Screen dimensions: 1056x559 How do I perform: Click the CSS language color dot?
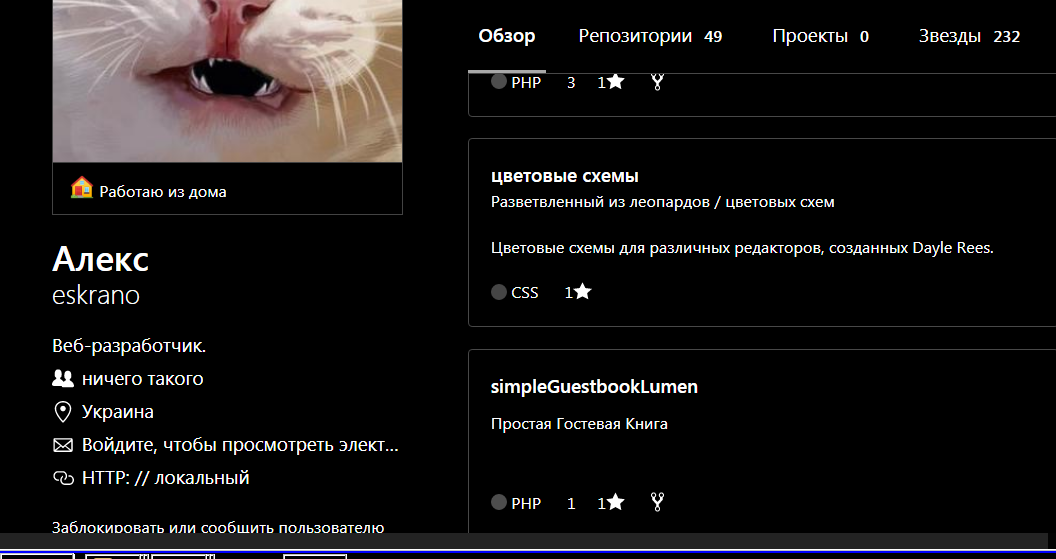click(498, 292)
